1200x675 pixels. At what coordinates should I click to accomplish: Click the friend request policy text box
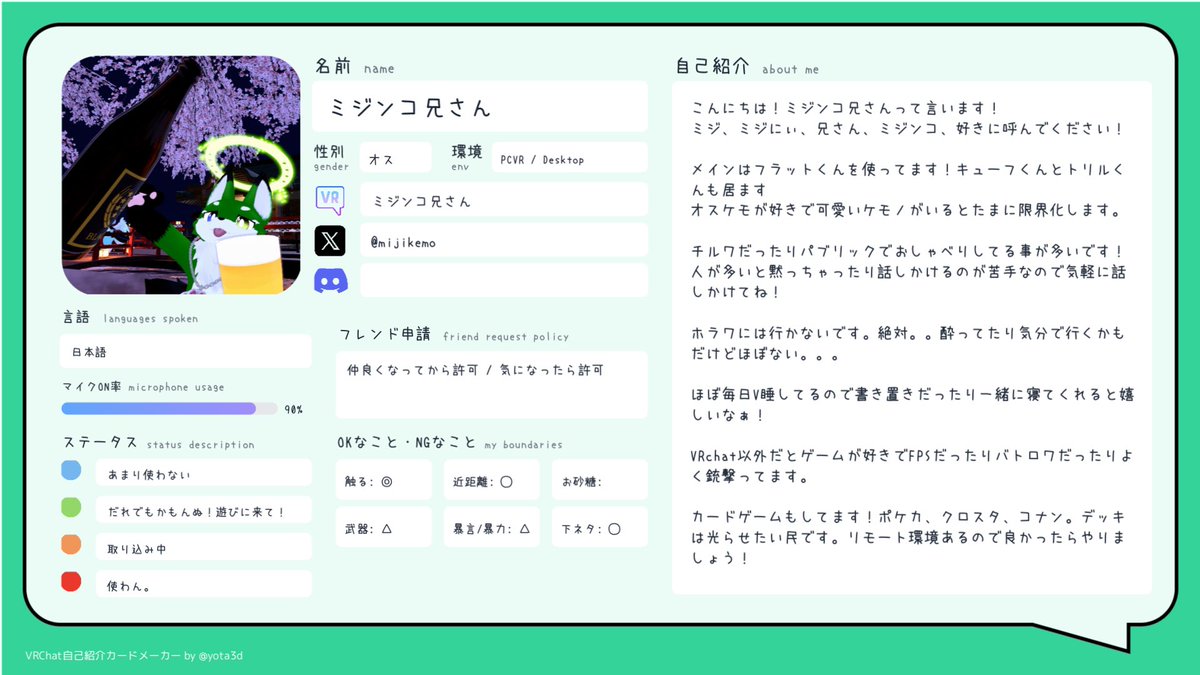(x=491, y=384)
